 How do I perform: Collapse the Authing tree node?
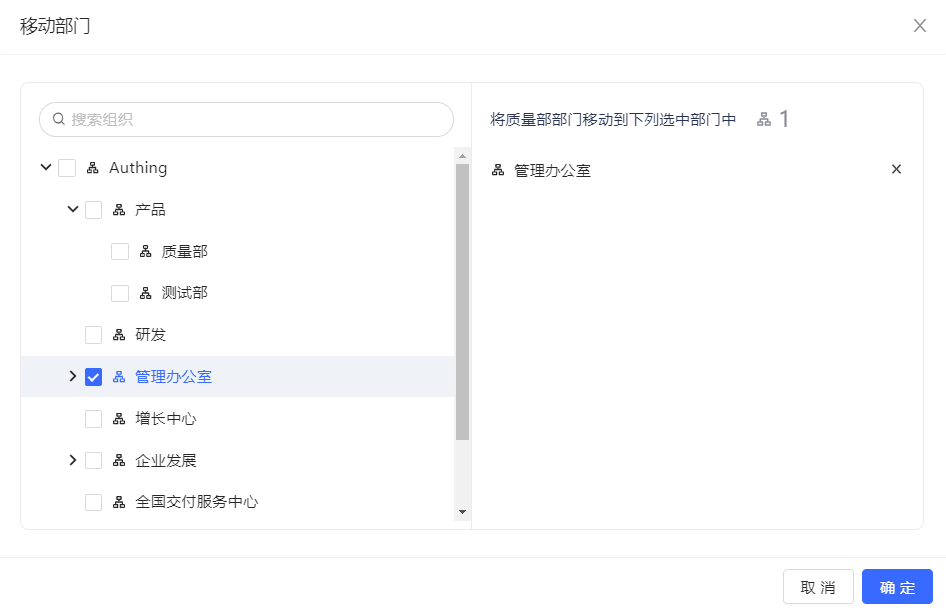[x=46, y=167]
